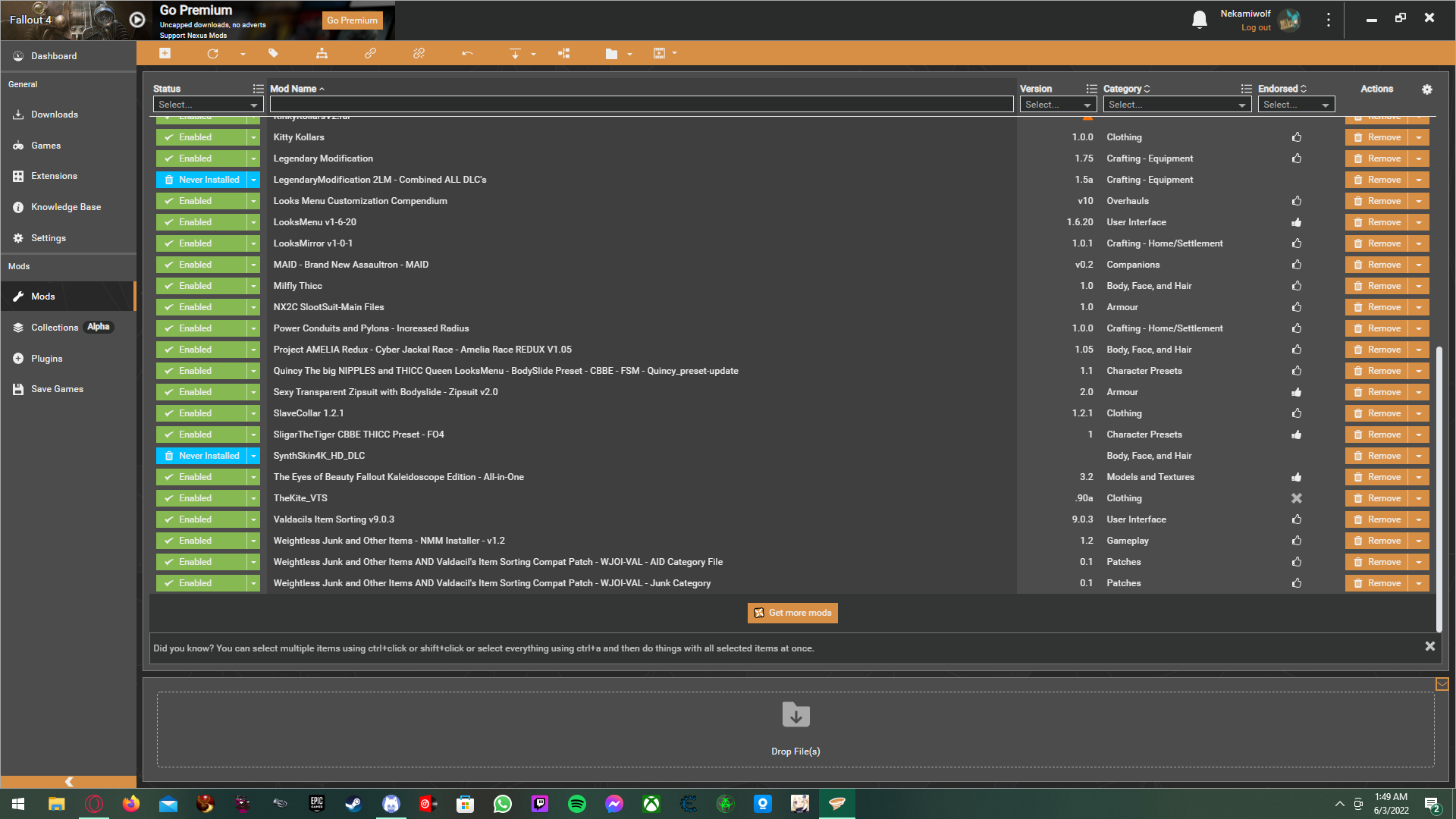Image resolution: width=1456 pixels, height=819 pixels.
Task: Open the manage rules hierarchy icon
Action: (322, 53)
